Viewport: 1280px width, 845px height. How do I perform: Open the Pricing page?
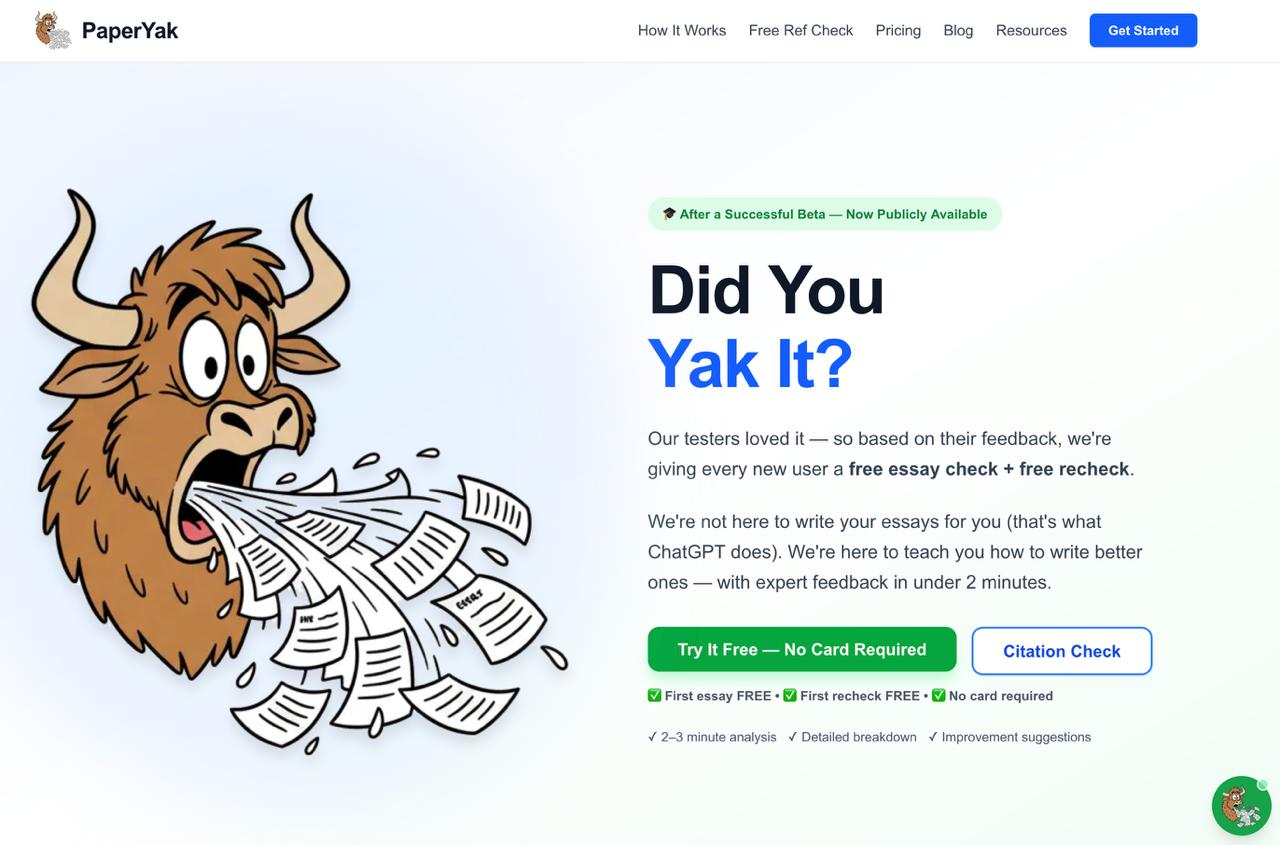pyautogui.click(x=898, y=31)
